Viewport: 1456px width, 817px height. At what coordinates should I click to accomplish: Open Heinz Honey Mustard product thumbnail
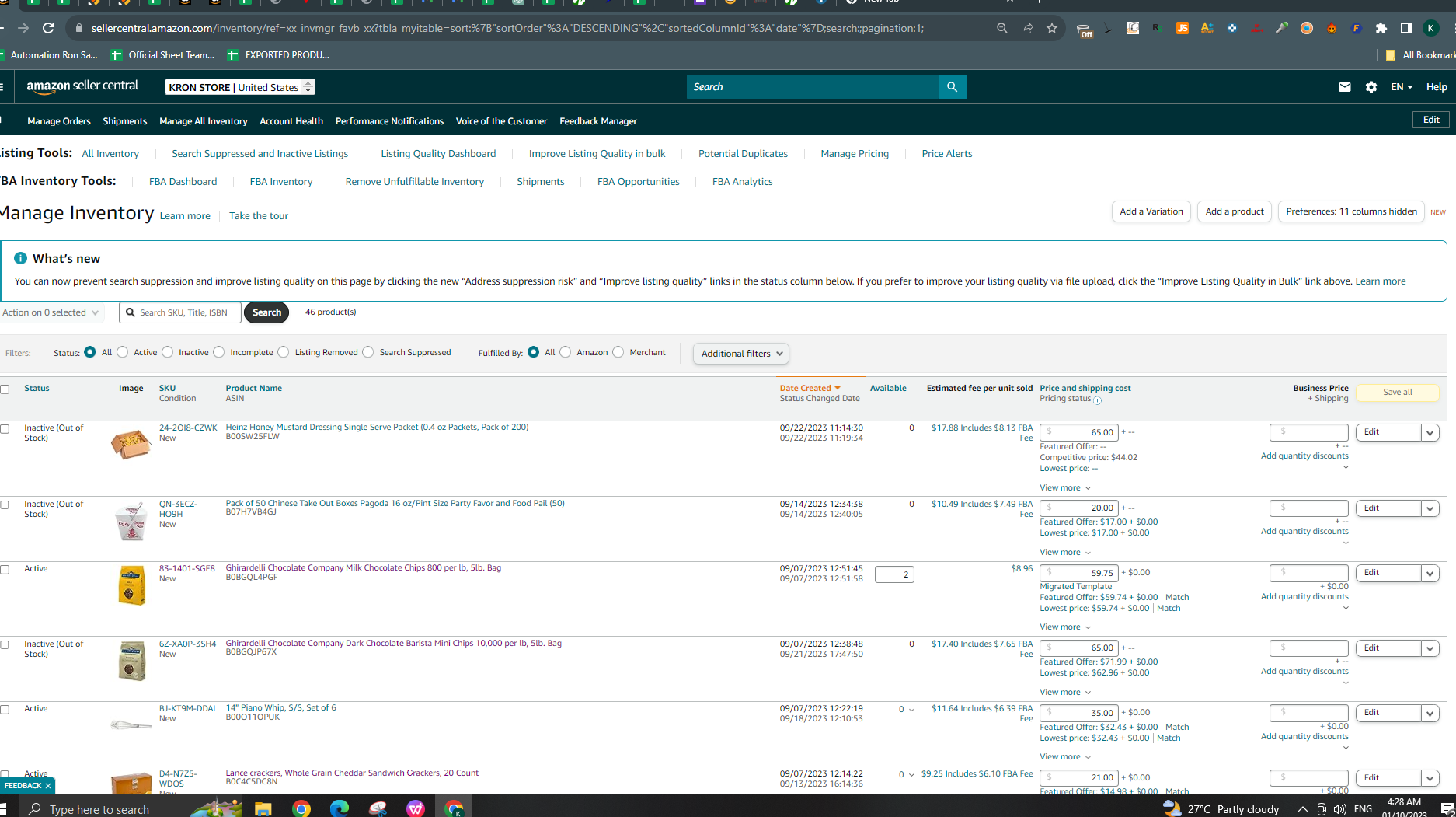point(131,445)
